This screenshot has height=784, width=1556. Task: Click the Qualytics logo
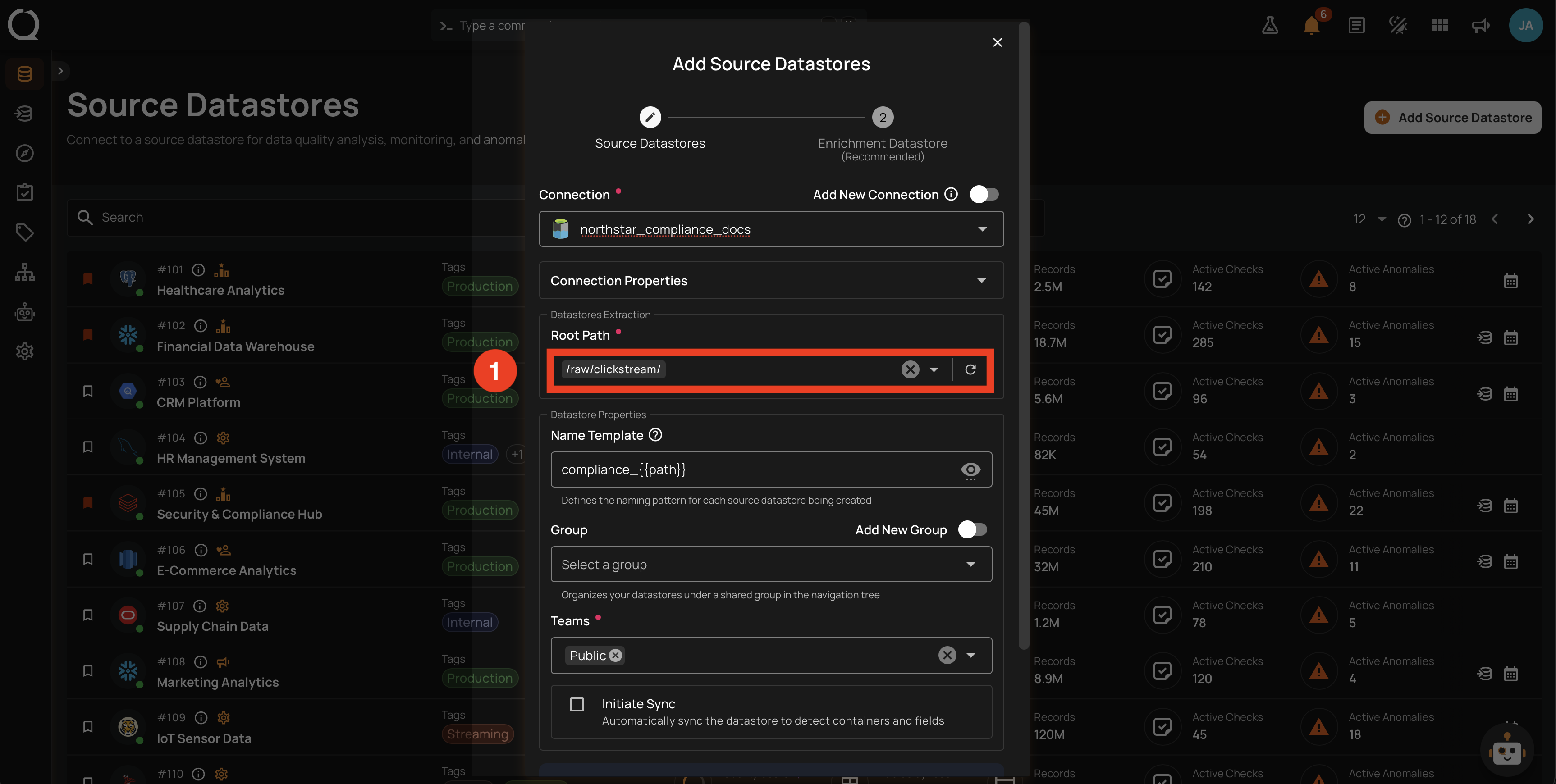23,25
